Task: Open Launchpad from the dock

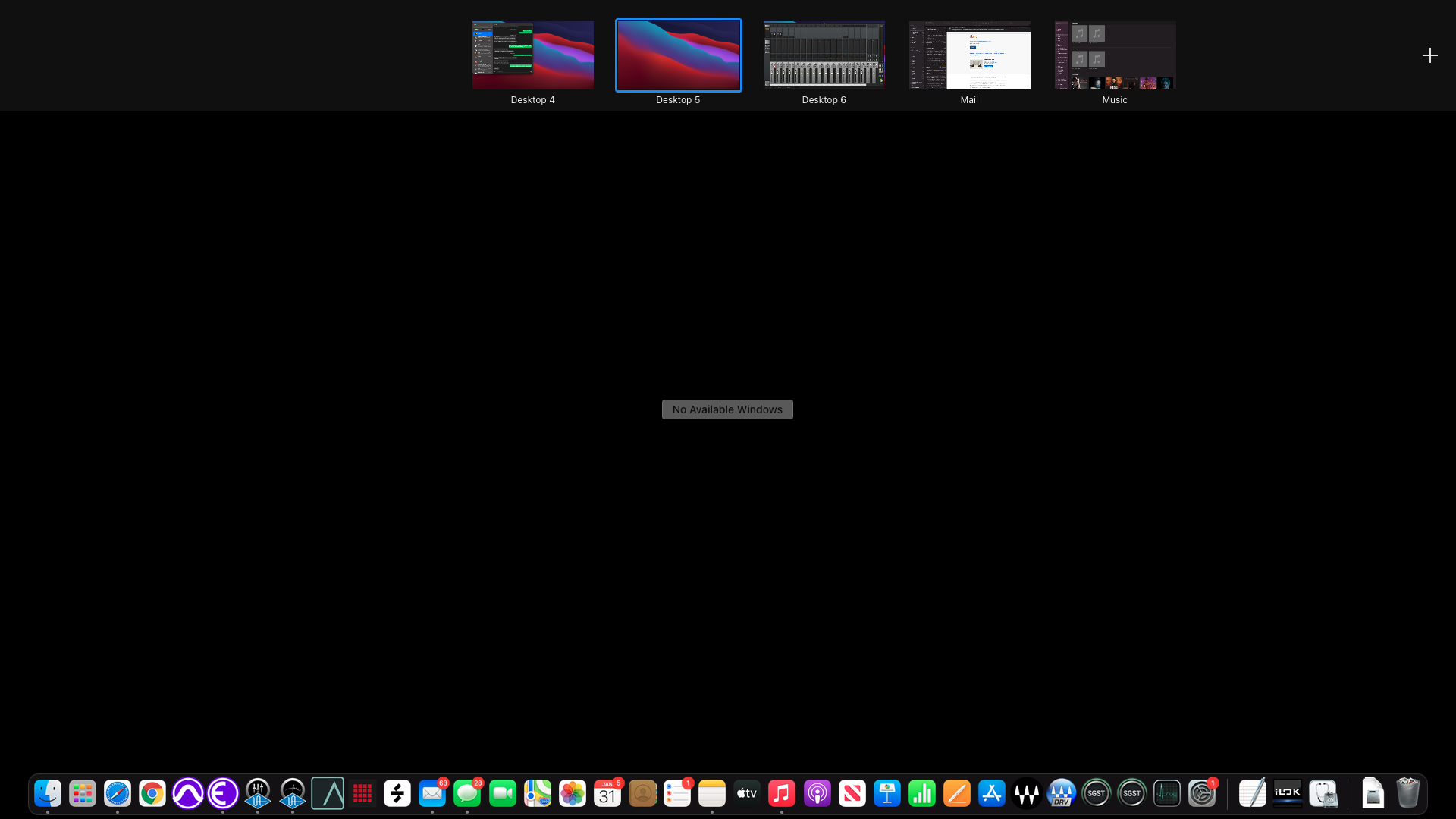Action: [x=83, y=794]
